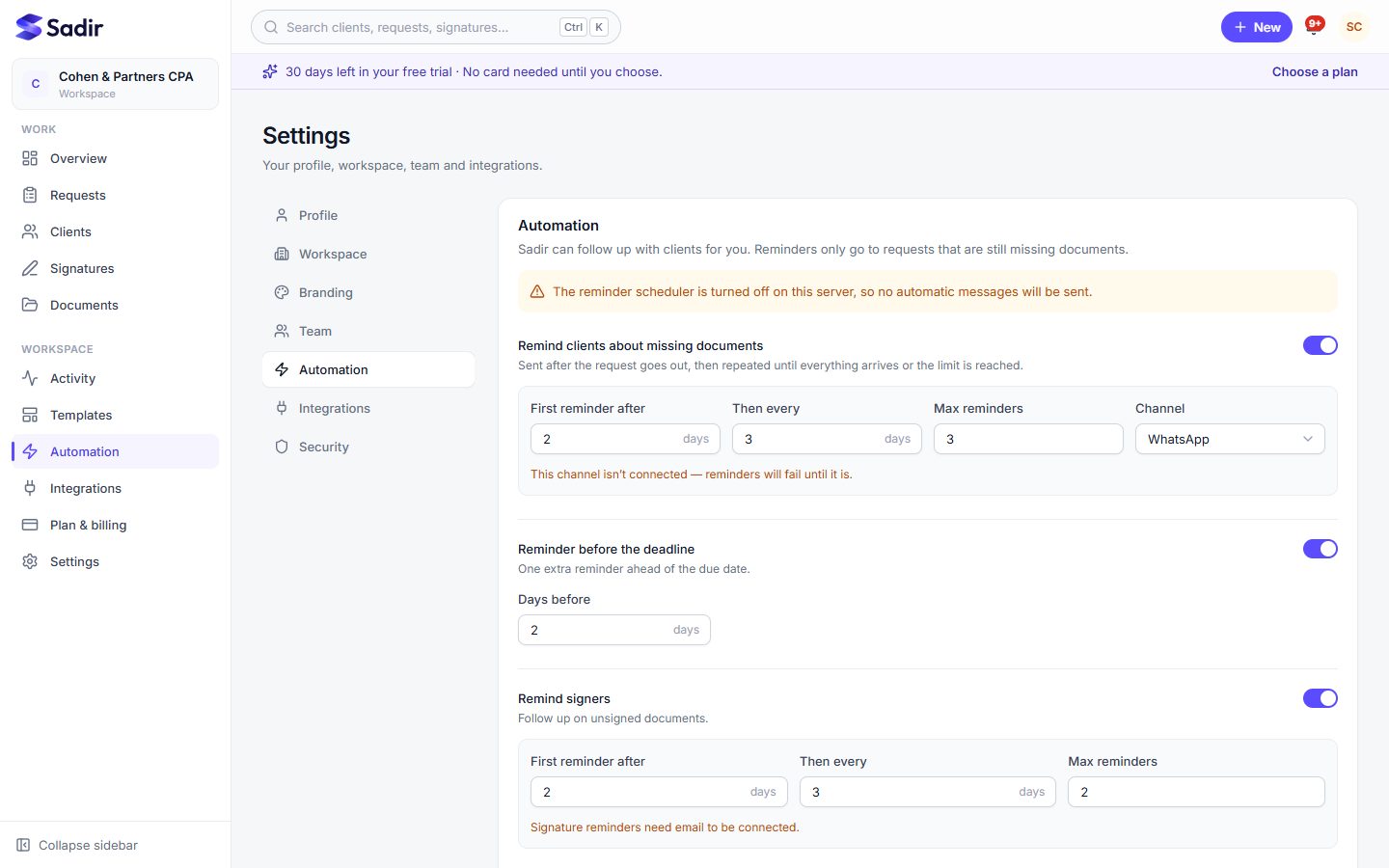Select the Automation settings tab

coord(368,369)
